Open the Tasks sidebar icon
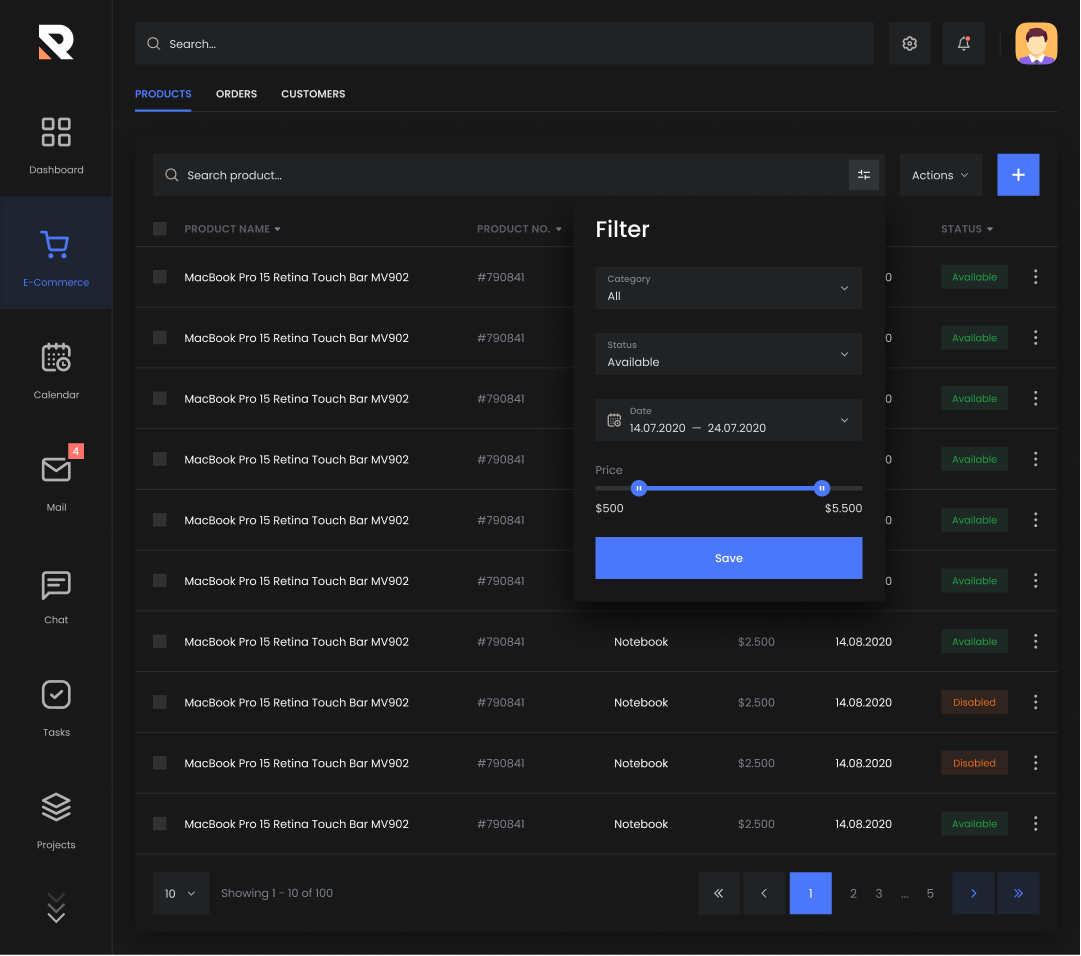This screenshot has height=956, width=1081. pyautogui.click(x=56, y=695)
